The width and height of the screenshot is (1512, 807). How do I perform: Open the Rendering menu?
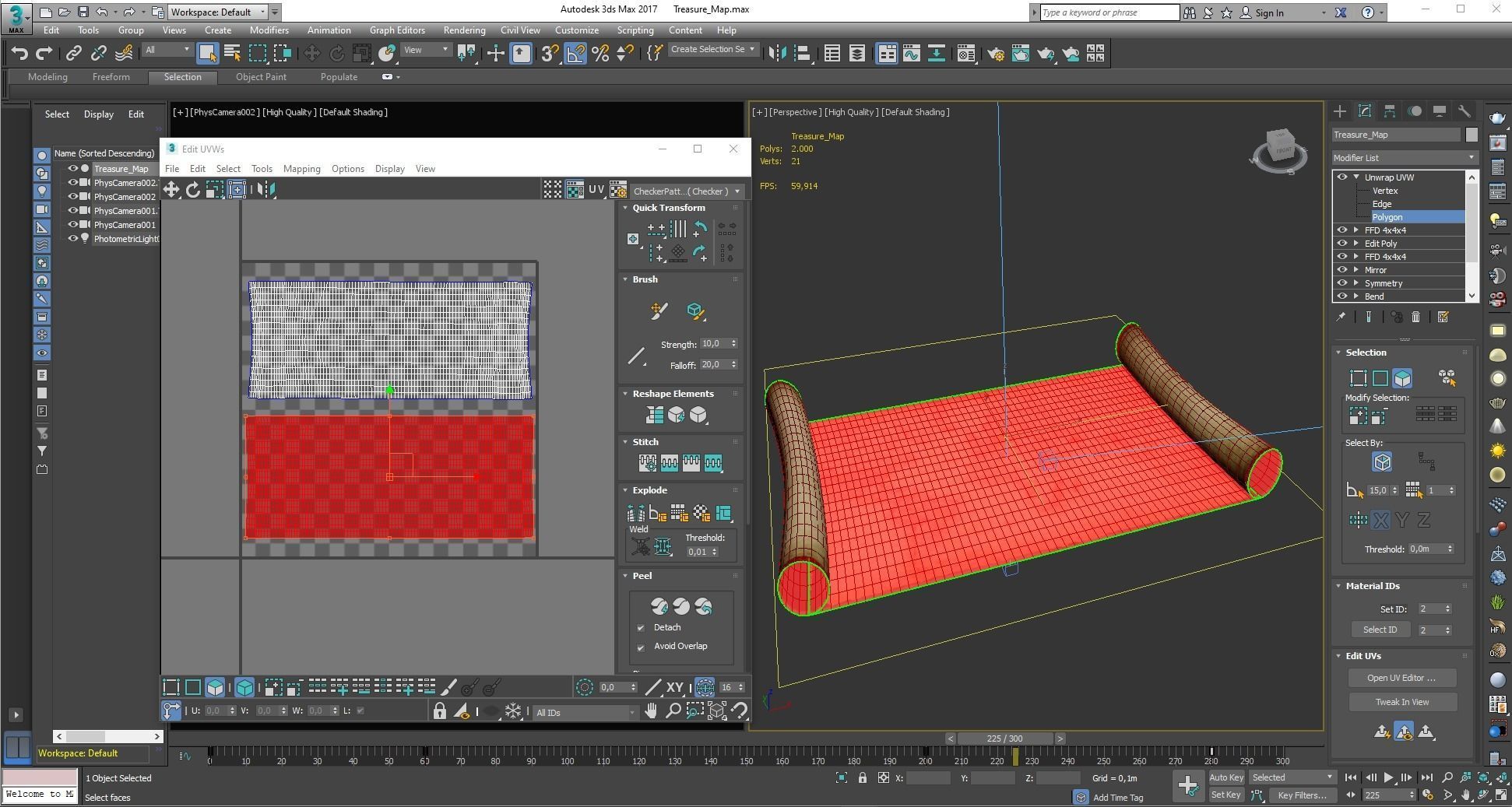pos(464,30)
